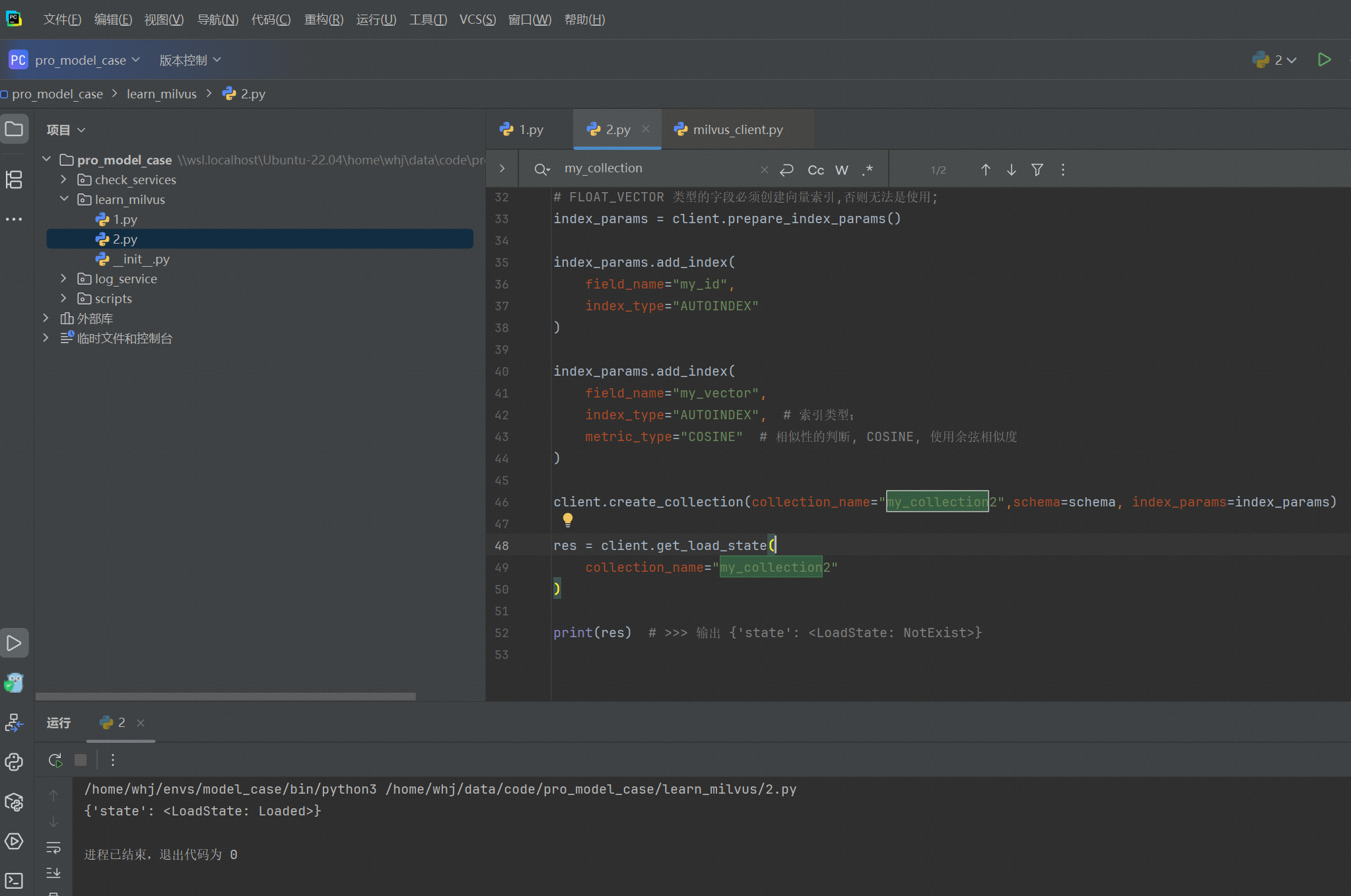Open the Python Console sidebar icon
This screenshot has width=1351, height=896.
pos(14,762)
